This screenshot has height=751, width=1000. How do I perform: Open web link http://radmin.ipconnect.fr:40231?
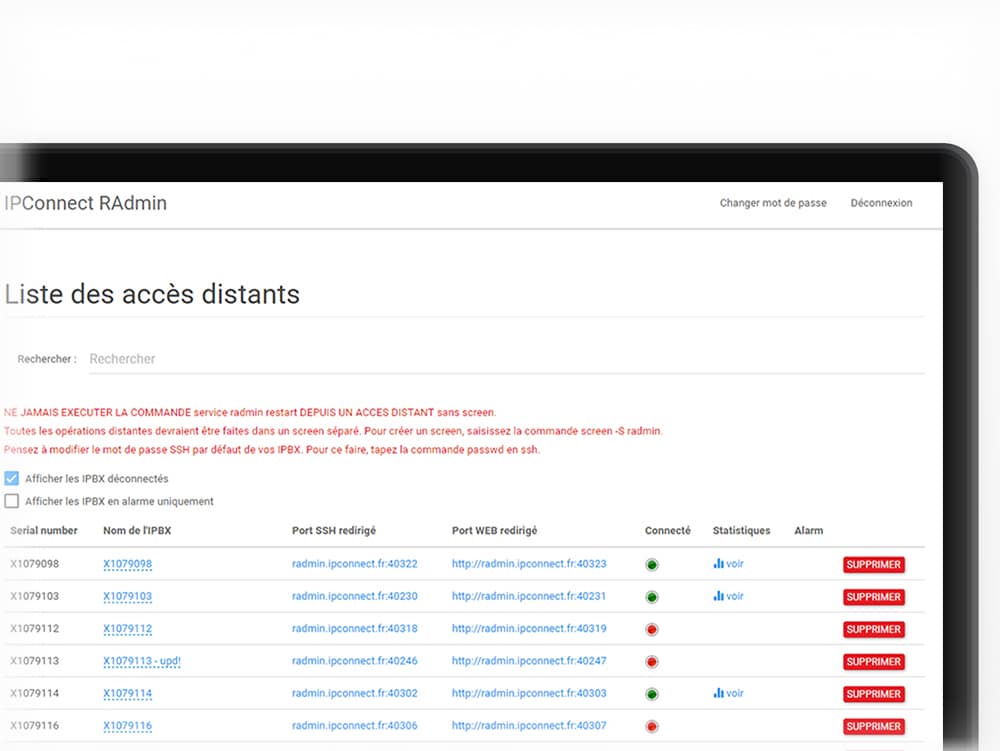click(529, 596)
